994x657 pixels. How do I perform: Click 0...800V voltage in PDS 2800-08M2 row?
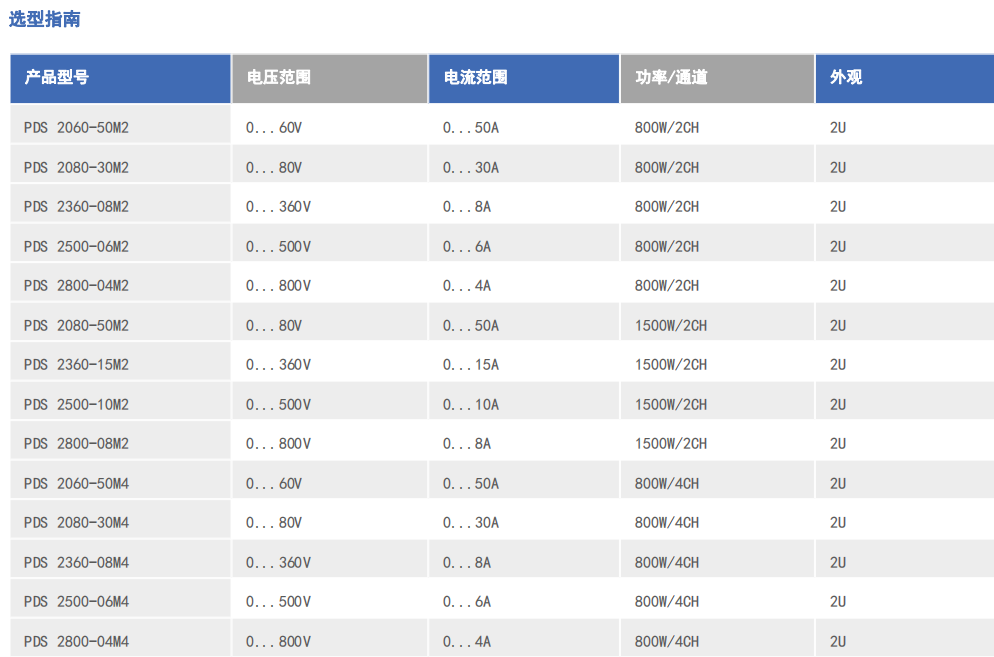tap(278, 444)
